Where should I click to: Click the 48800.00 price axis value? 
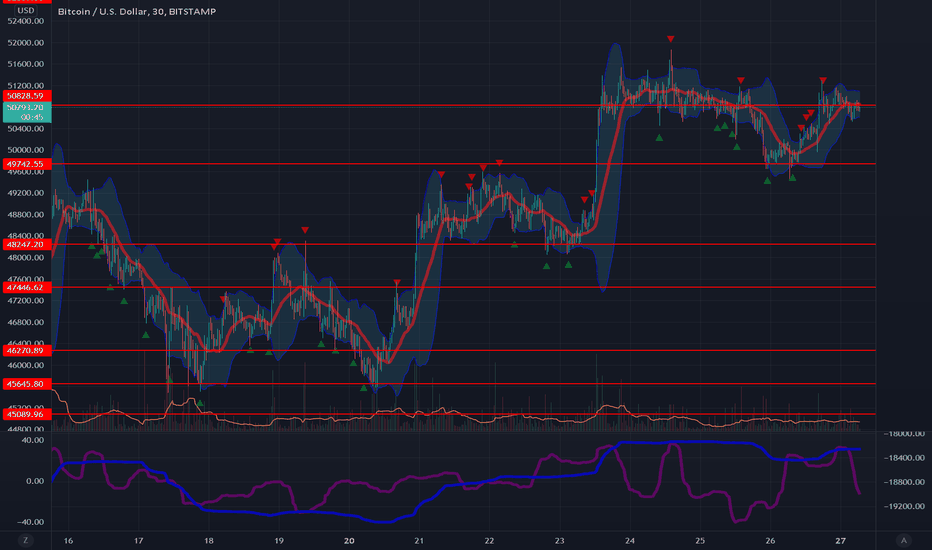[x=26, y=215]
